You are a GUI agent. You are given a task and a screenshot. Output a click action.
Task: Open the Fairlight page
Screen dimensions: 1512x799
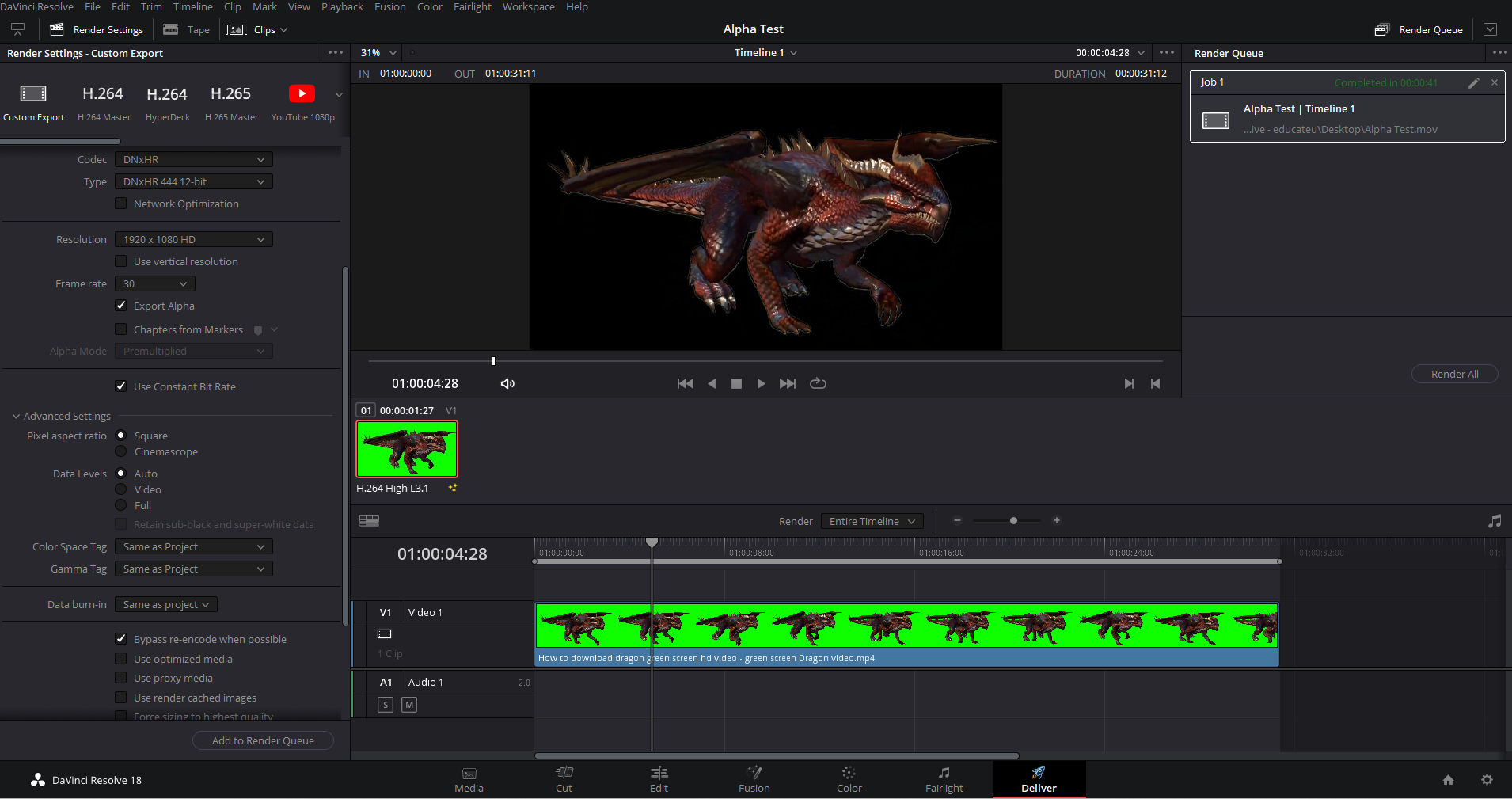(944, 780)
